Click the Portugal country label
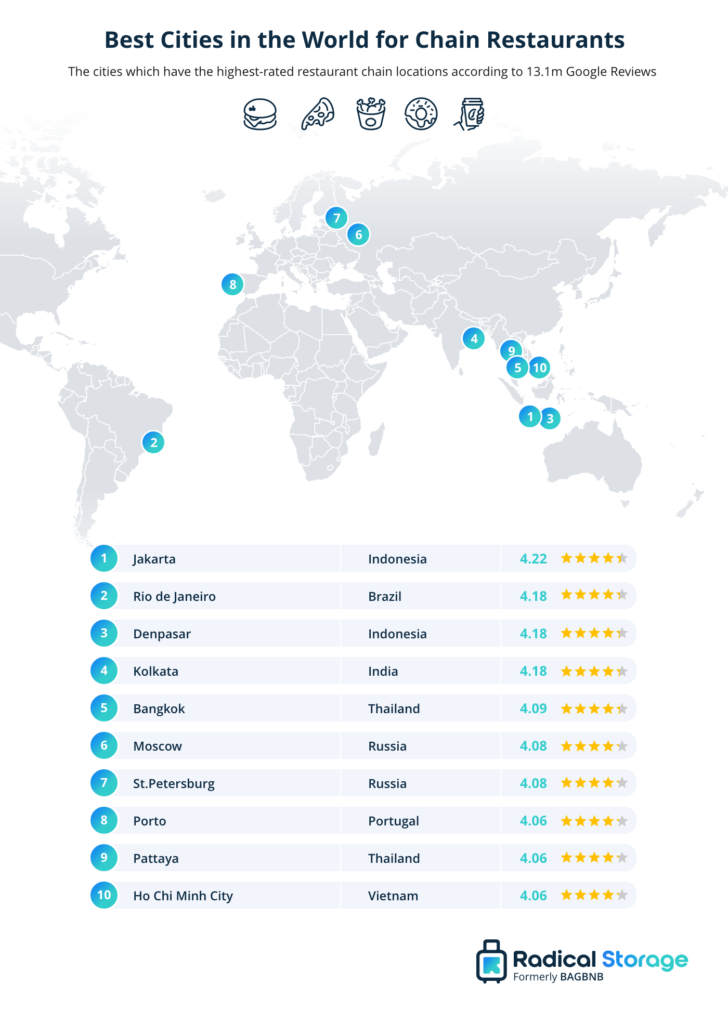The height and width of the screenshot is (1024, 728). click(394, 821)
